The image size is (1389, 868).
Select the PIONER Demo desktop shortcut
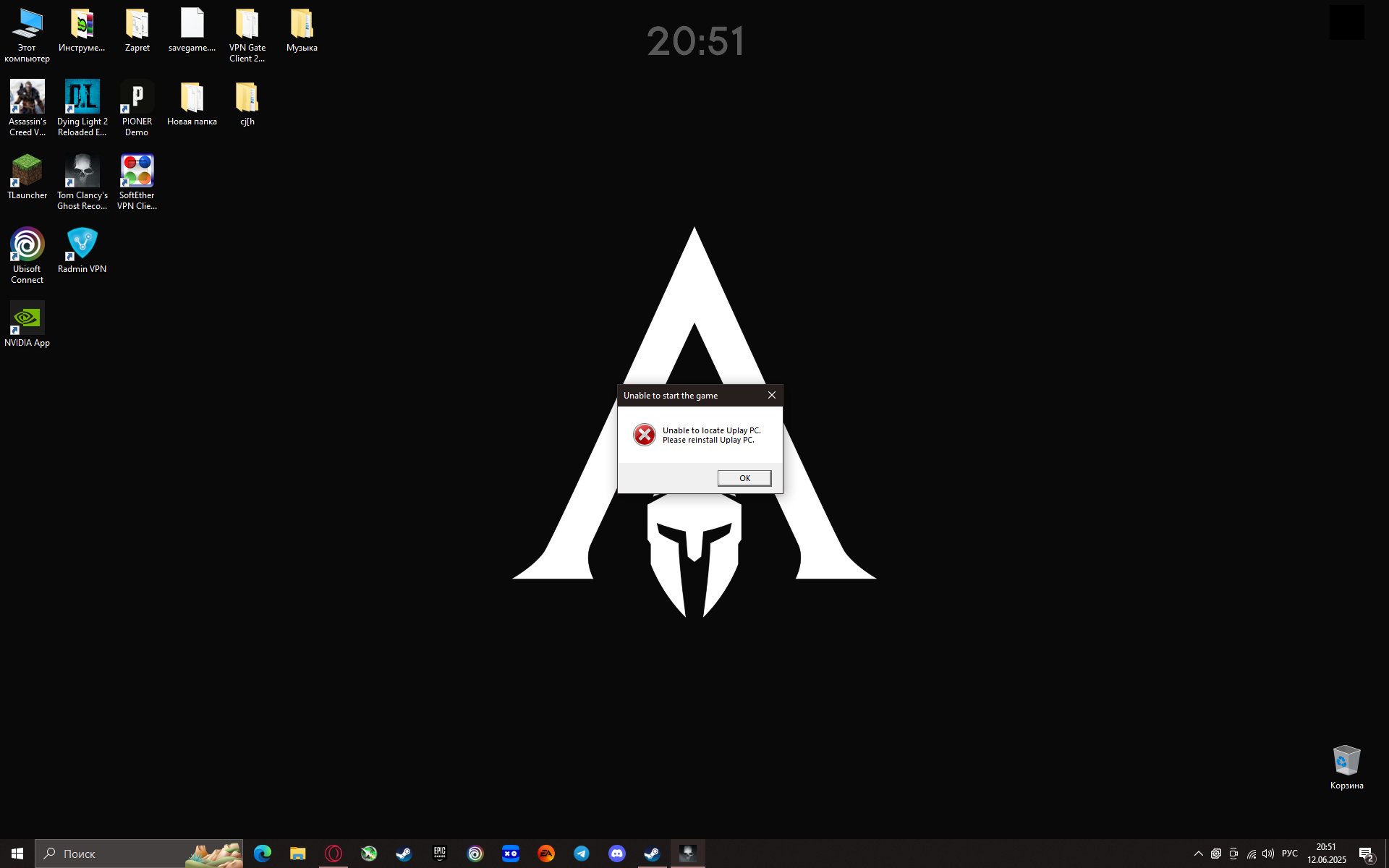click(x=137, y=106)
